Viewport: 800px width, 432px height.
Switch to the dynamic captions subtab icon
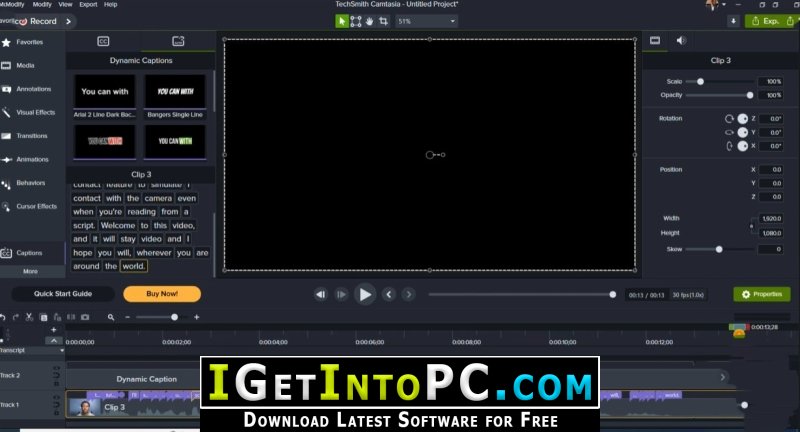[178, 41]
